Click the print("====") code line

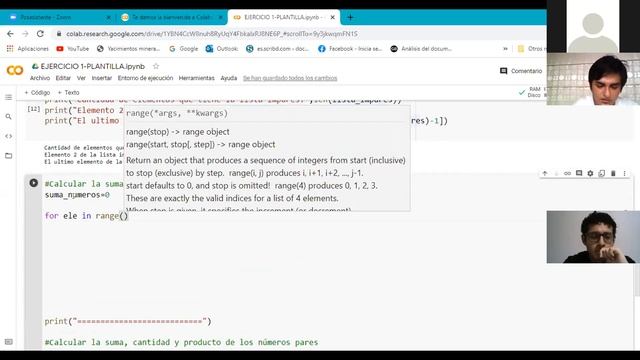tap(128, 321)
